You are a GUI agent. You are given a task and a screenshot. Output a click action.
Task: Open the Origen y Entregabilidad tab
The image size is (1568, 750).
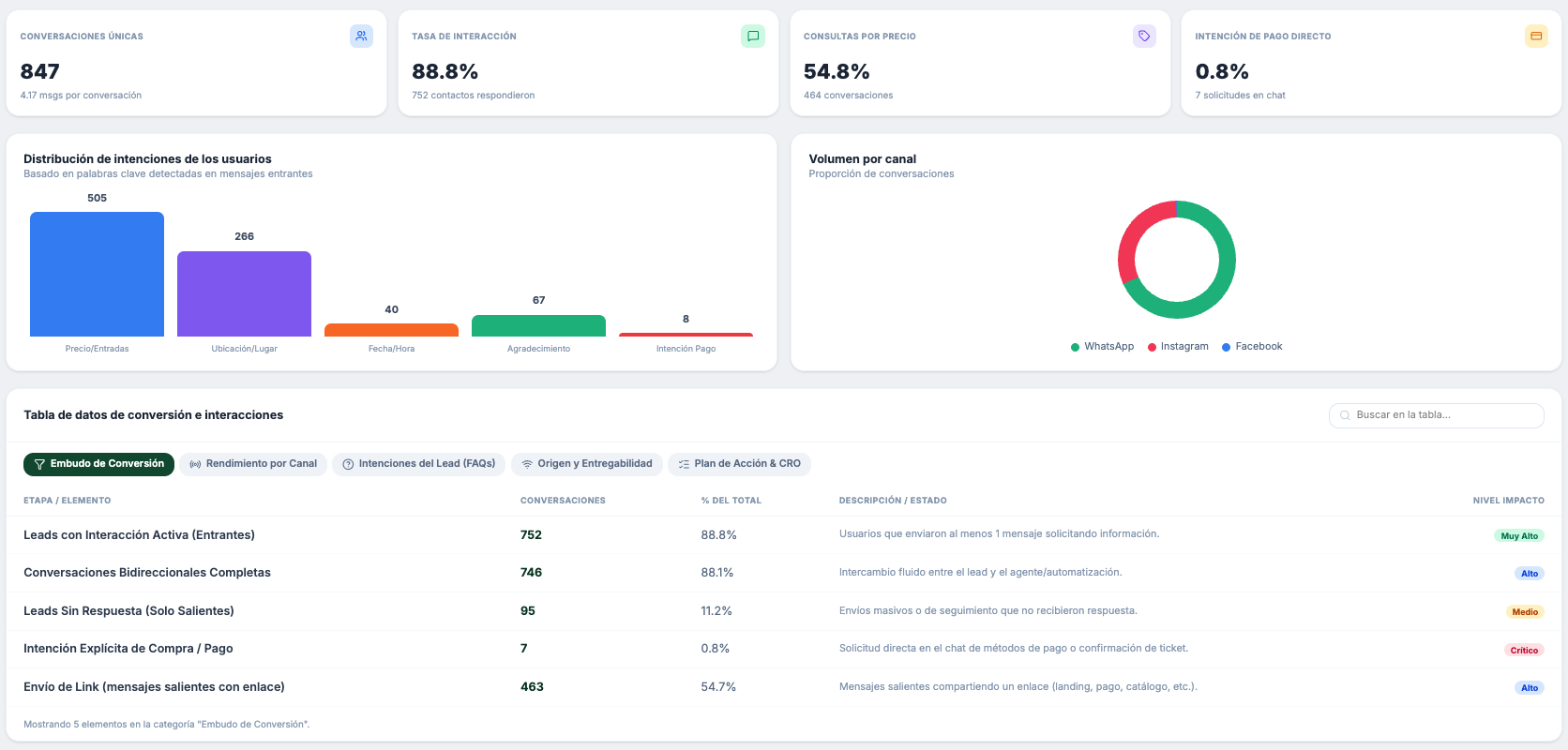(x=587, y=464)
